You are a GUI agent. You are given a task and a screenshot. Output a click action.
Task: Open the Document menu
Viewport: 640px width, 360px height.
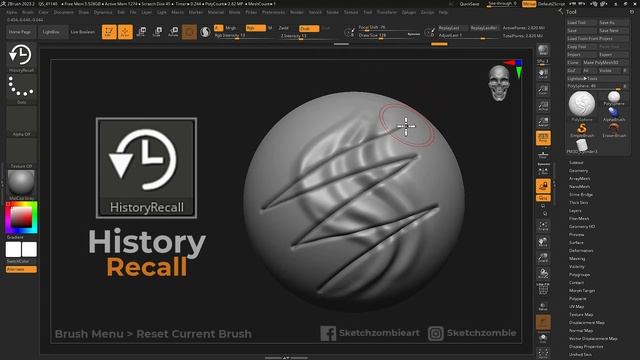pyautogui.click(x=64, y=12)
